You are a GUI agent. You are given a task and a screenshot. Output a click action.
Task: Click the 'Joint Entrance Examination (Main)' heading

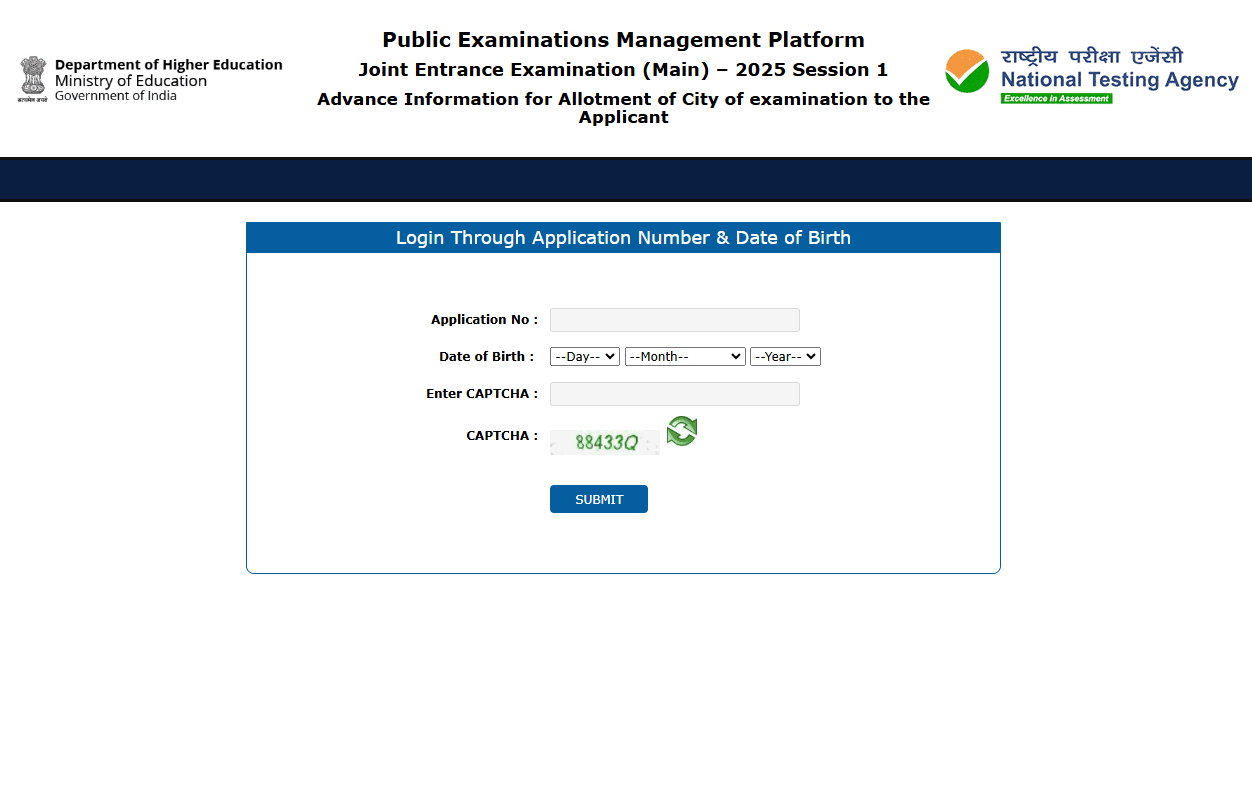coord(623,70)
